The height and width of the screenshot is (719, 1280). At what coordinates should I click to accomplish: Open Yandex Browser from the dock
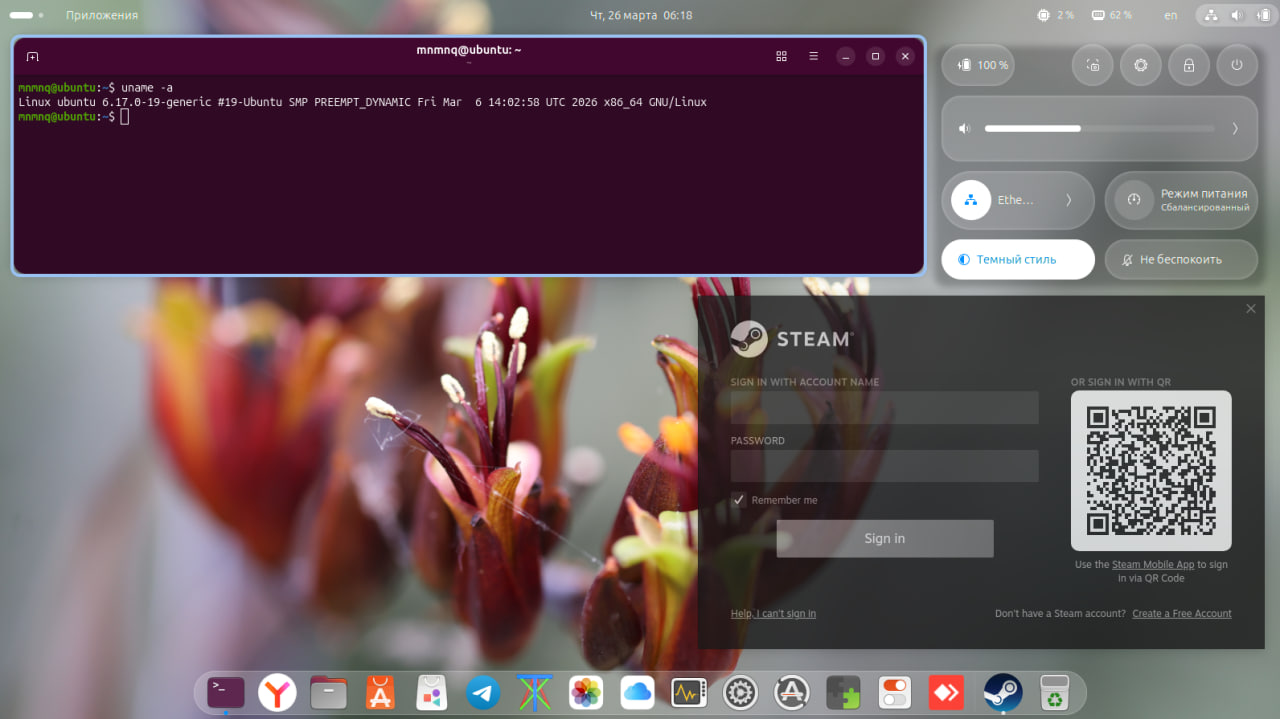pos(277,692)
